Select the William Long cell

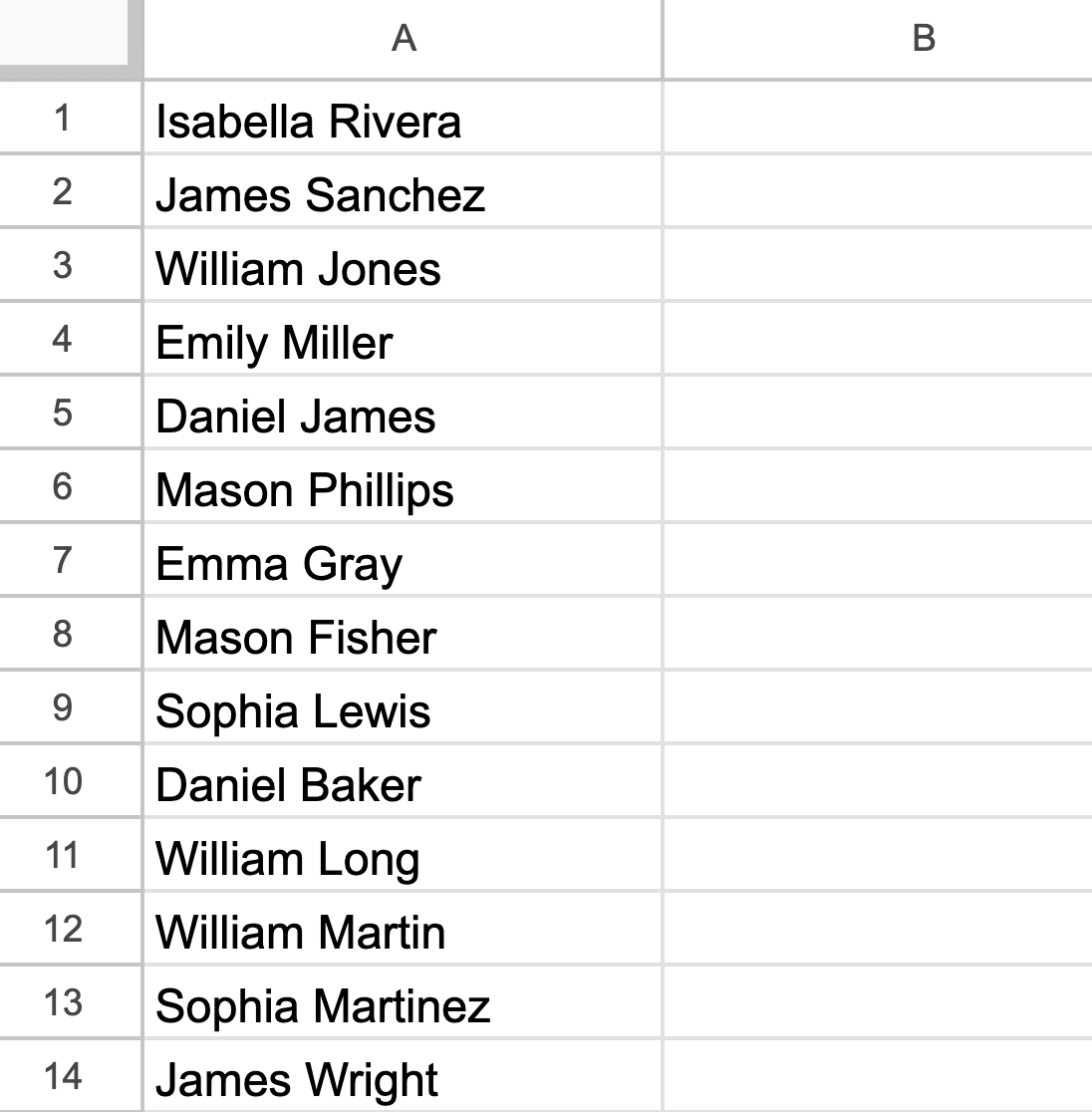tap(288, 859)
